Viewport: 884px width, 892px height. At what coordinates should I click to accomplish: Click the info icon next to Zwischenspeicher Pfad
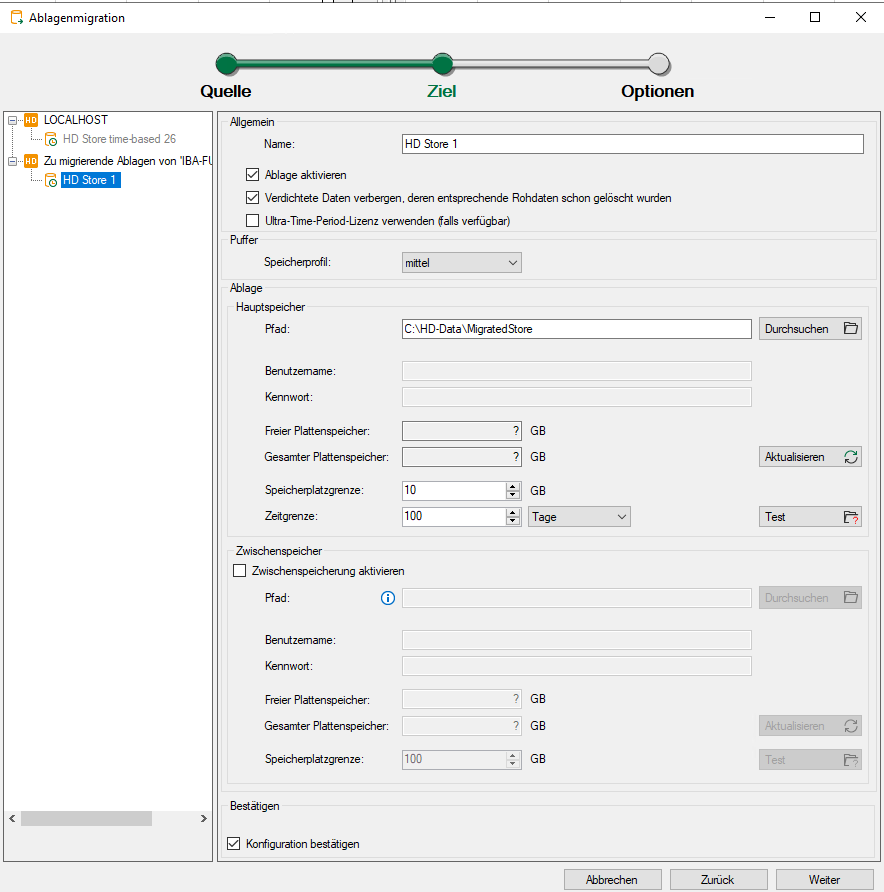[389, 598]
